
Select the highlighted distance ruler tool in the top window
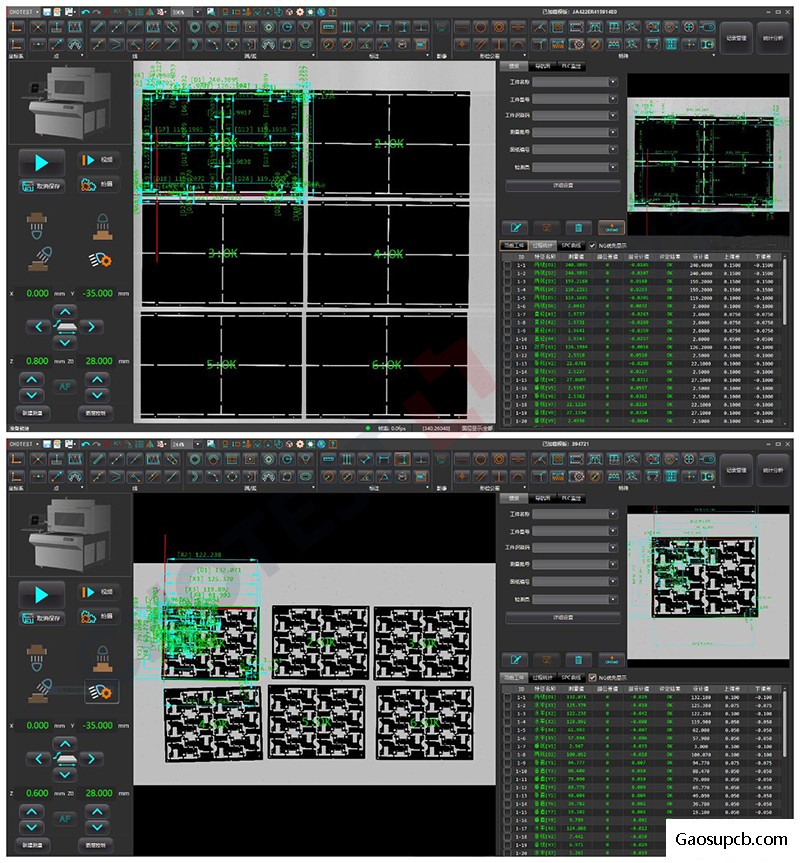coord(328,27)
